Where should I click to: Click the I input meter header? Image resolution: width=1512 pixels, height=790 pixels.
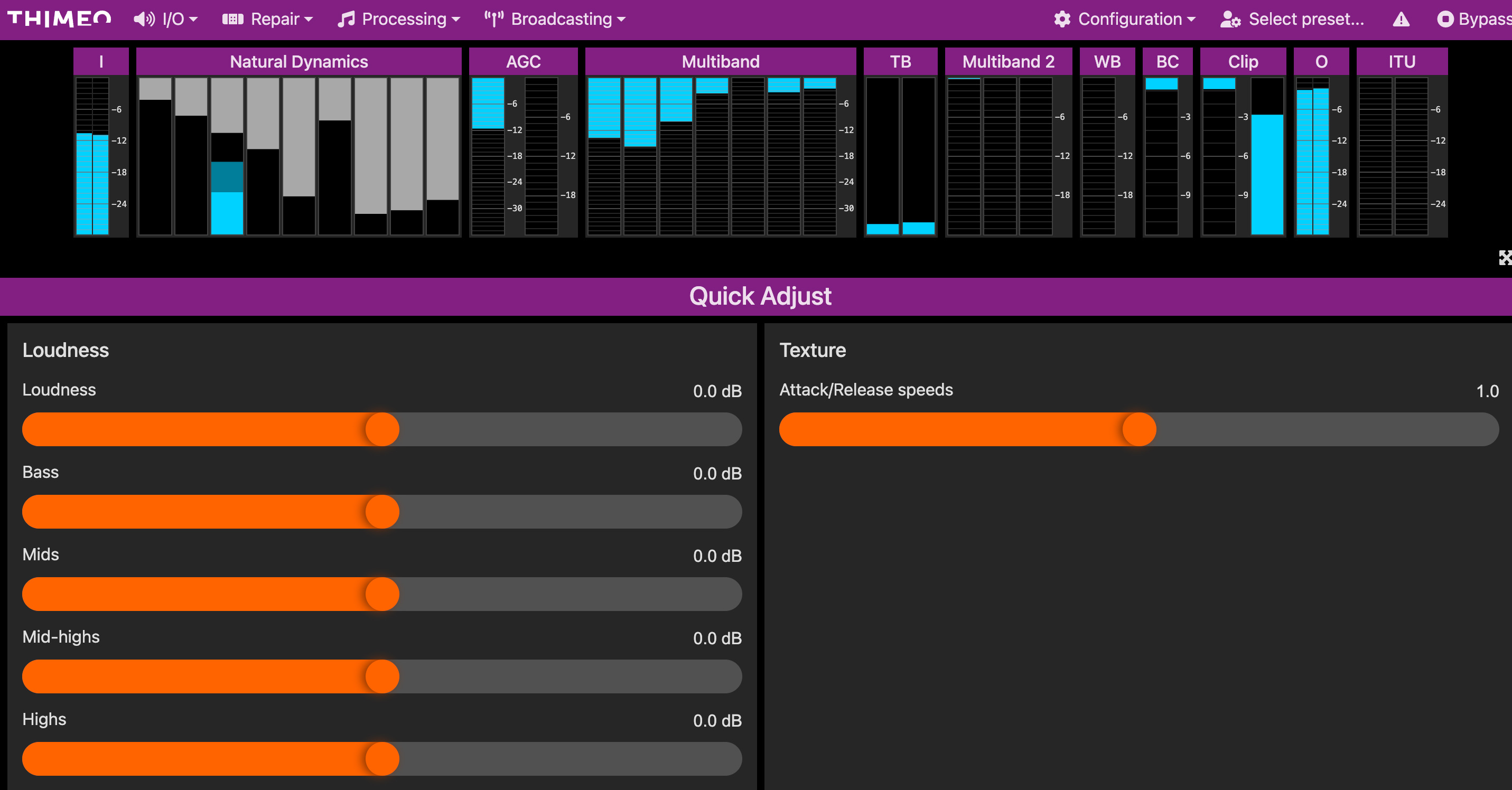[x=101, y=62]
